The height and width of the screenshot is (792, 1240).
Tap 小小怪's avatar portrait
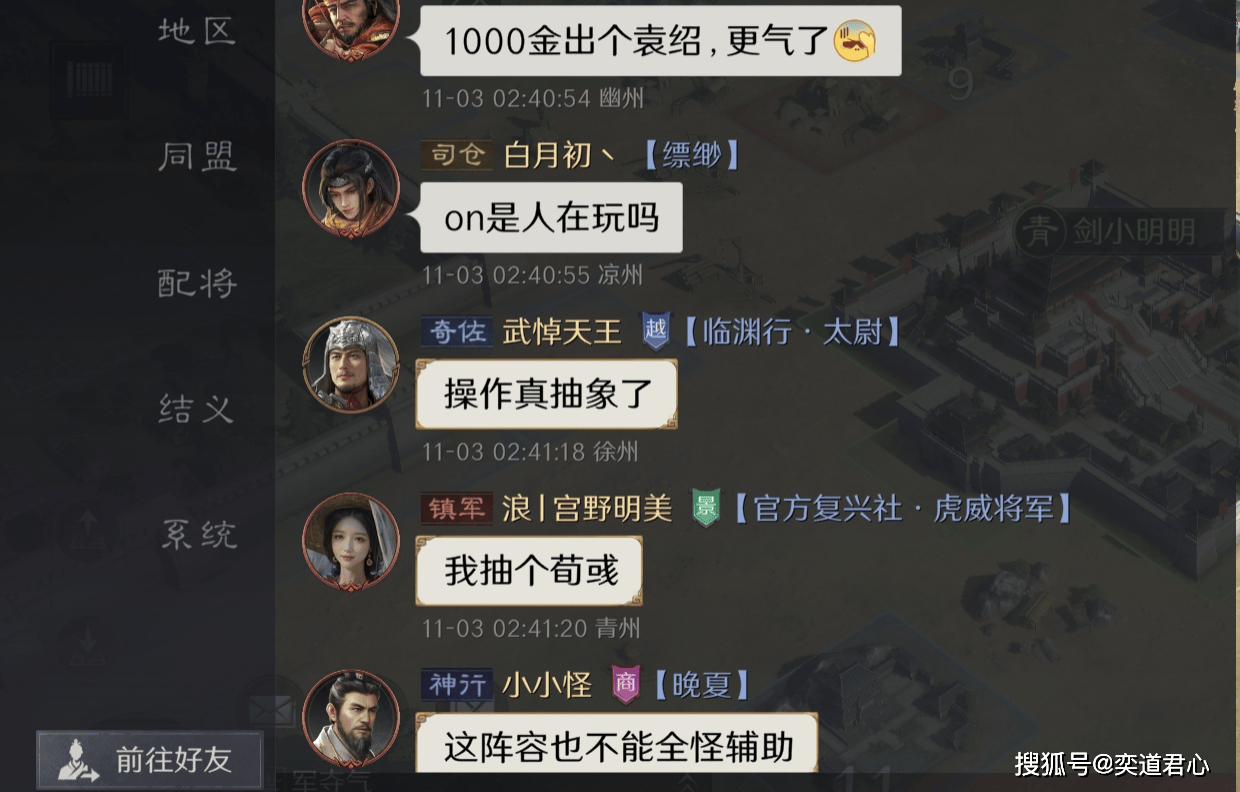[x=351, y=718]
